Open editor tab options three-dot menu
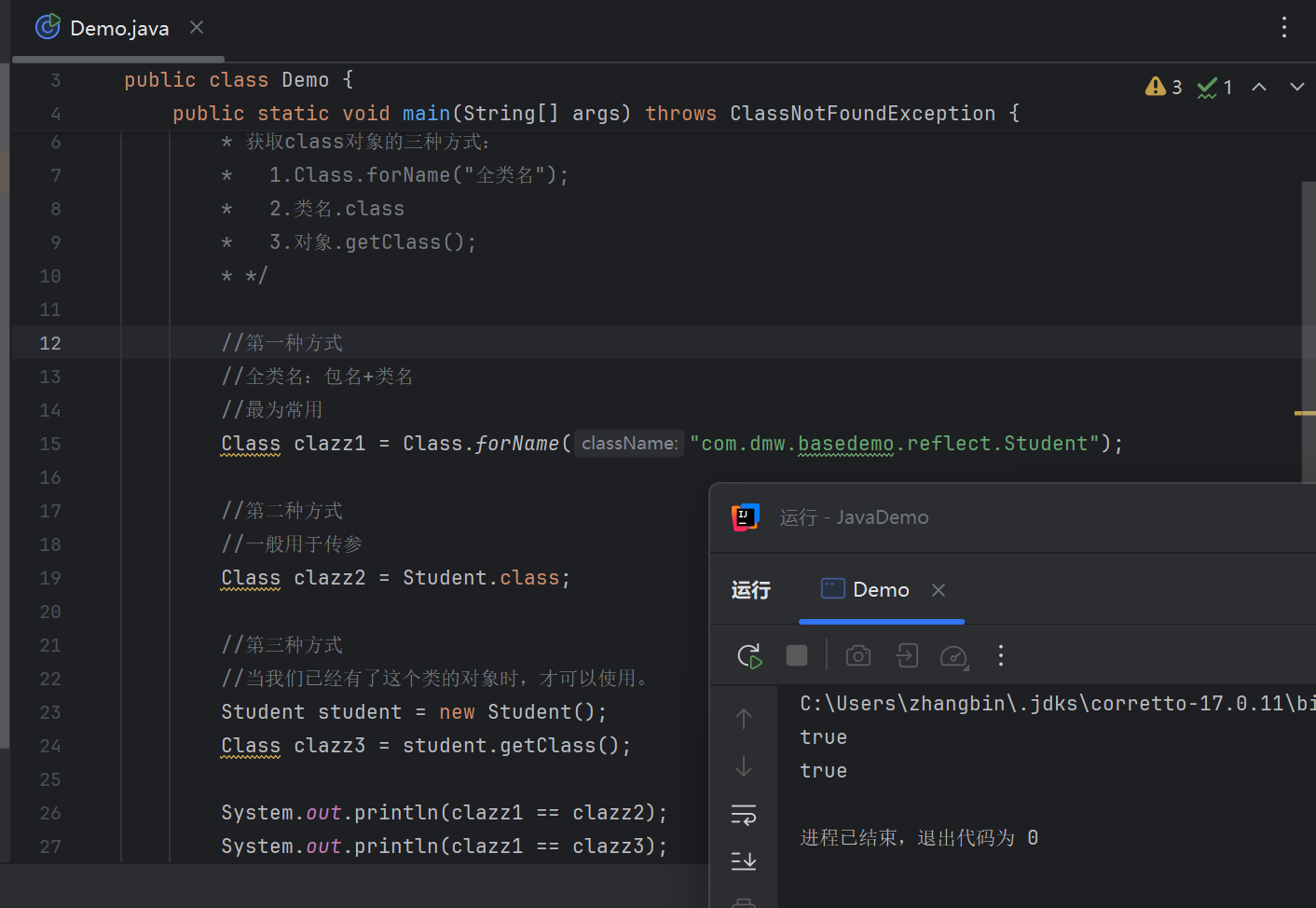This screenshot has height=908, width=1316. [x=1284, y=27]
